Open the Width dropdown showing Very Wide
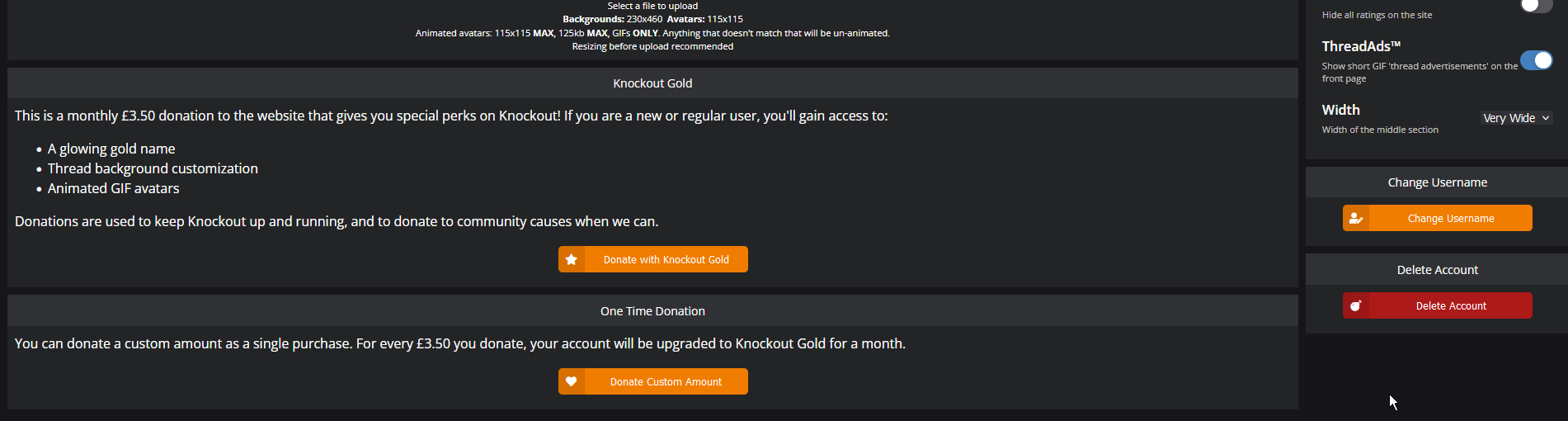Screen dimensions: 1568x421 coord(1517,118)
